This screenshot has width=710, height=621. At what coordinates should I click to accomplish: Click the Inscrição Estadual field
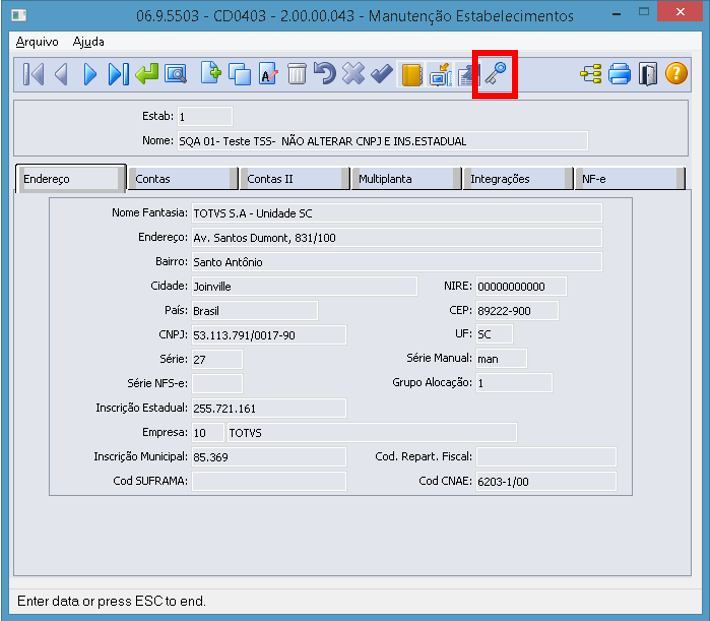(269, 408)
